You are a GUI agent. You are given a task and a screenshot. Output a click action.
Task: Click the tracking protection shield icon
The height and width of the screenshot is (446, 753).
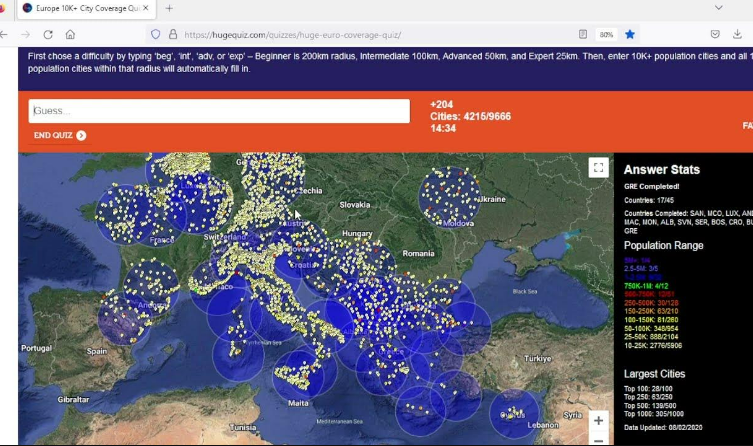(x=156, y=35)
